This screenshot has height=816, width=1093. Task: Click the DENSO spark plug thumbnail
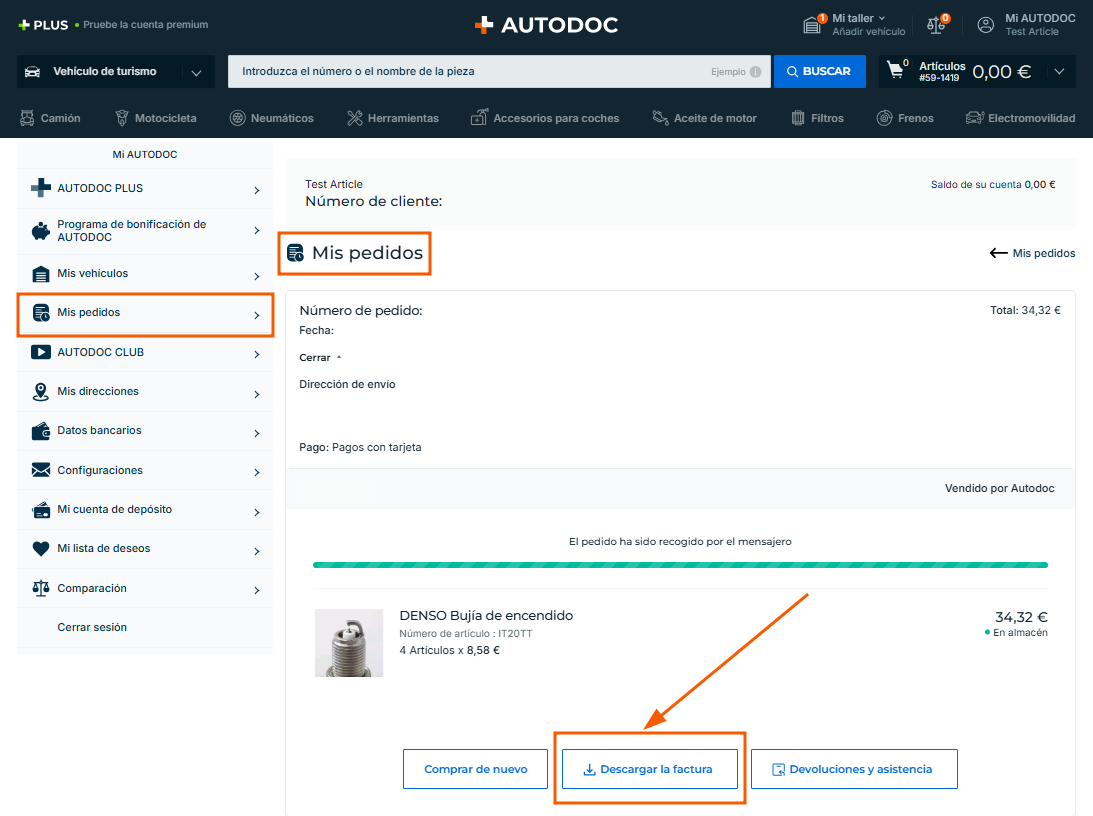pos(349,643)
